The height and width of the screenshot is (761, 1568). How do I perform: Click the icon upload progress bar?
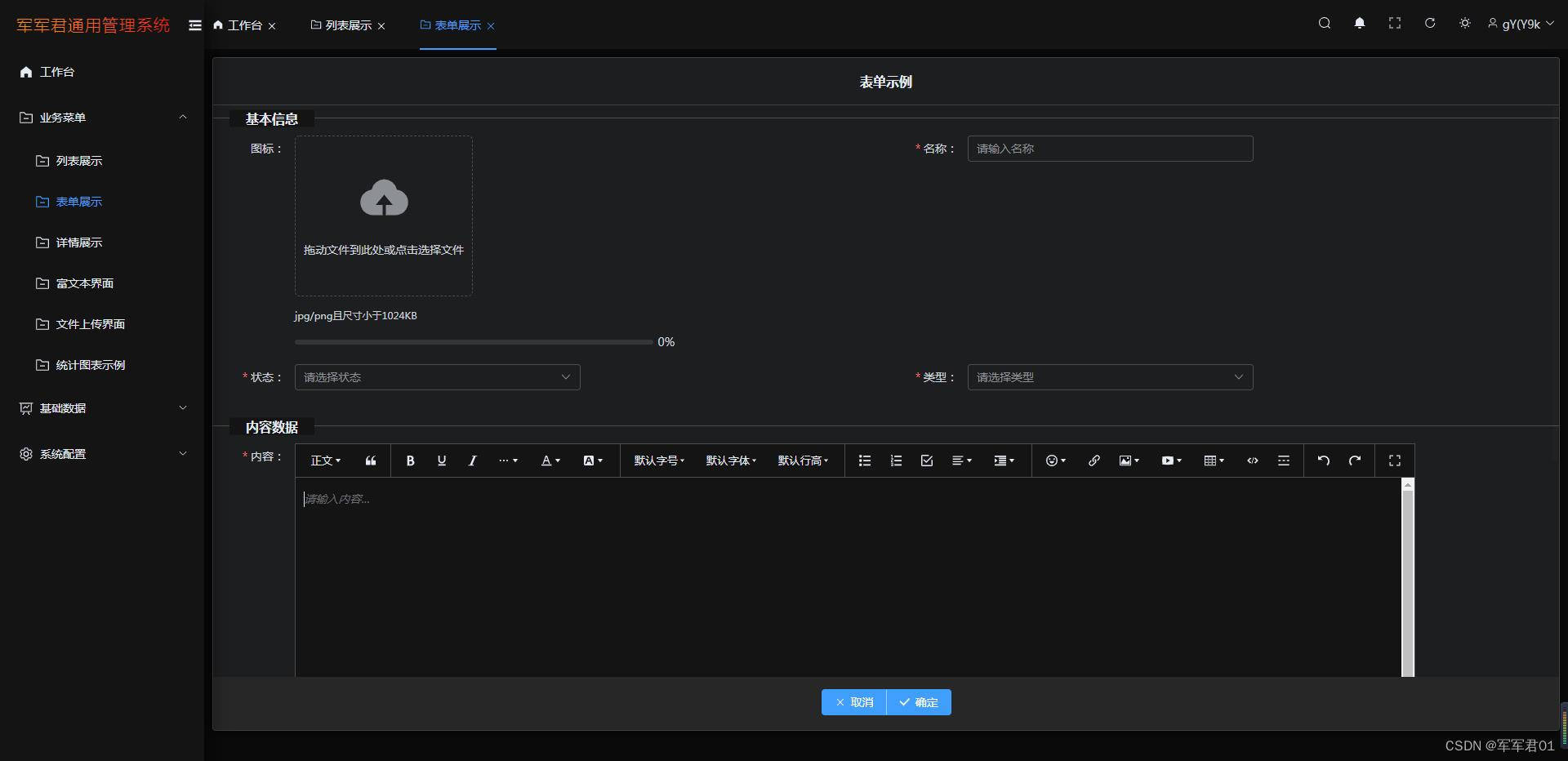(x=473, y=342)
